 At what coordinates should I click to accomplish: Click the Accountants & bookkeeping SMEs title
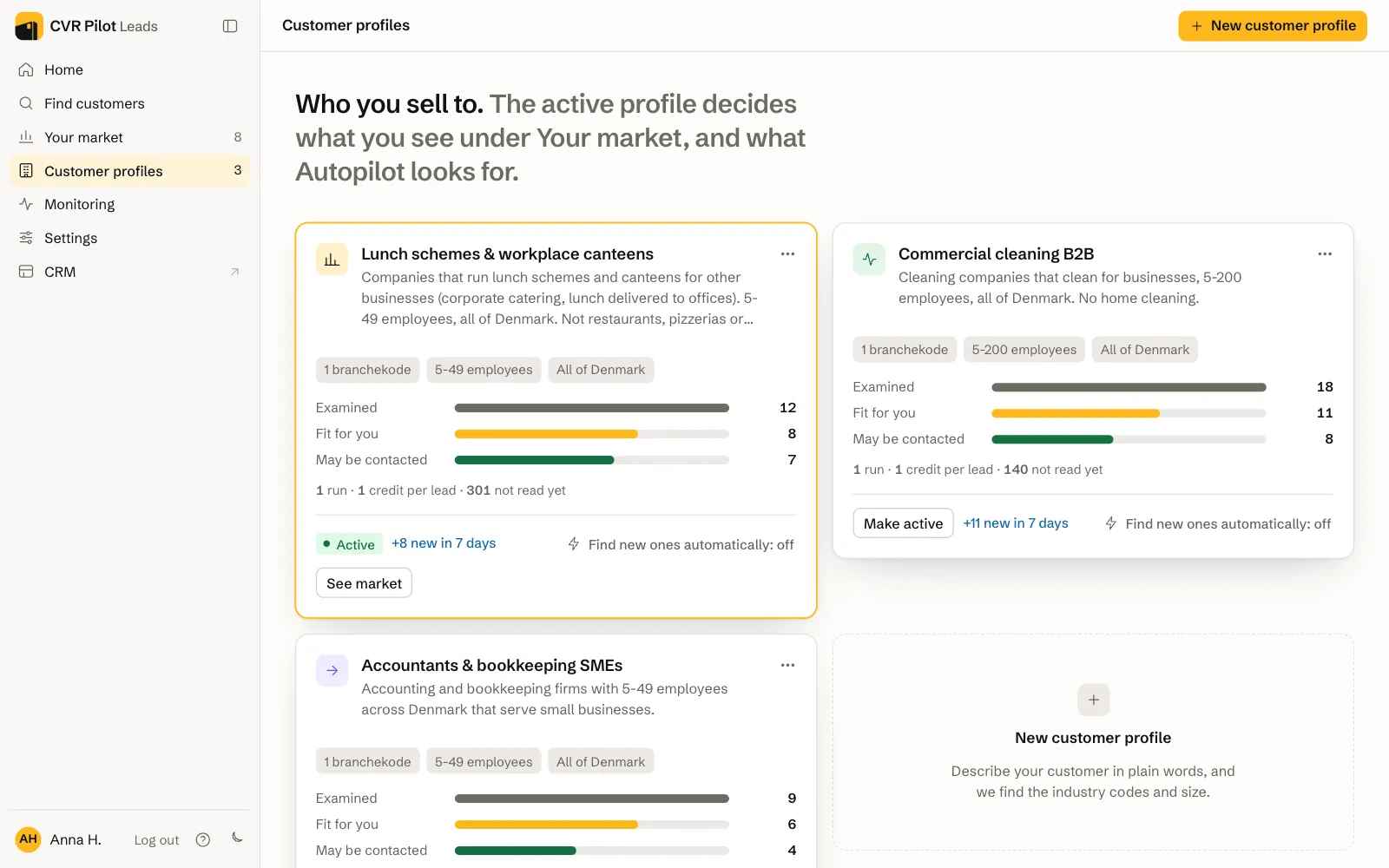[491, 666]
